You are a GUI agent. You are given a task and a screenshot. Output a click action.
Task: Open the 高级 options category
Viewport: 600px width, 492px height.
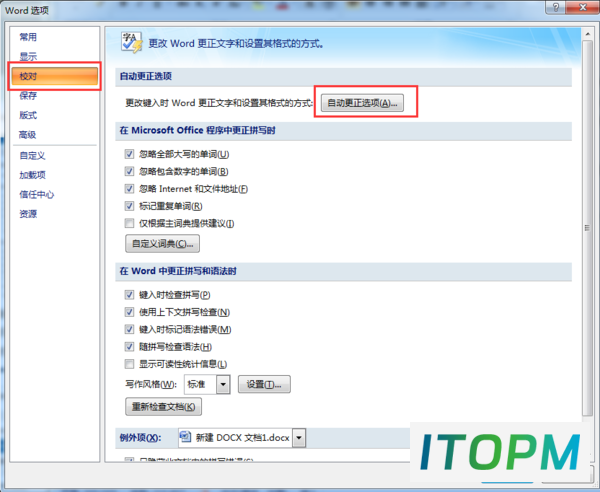28,135
